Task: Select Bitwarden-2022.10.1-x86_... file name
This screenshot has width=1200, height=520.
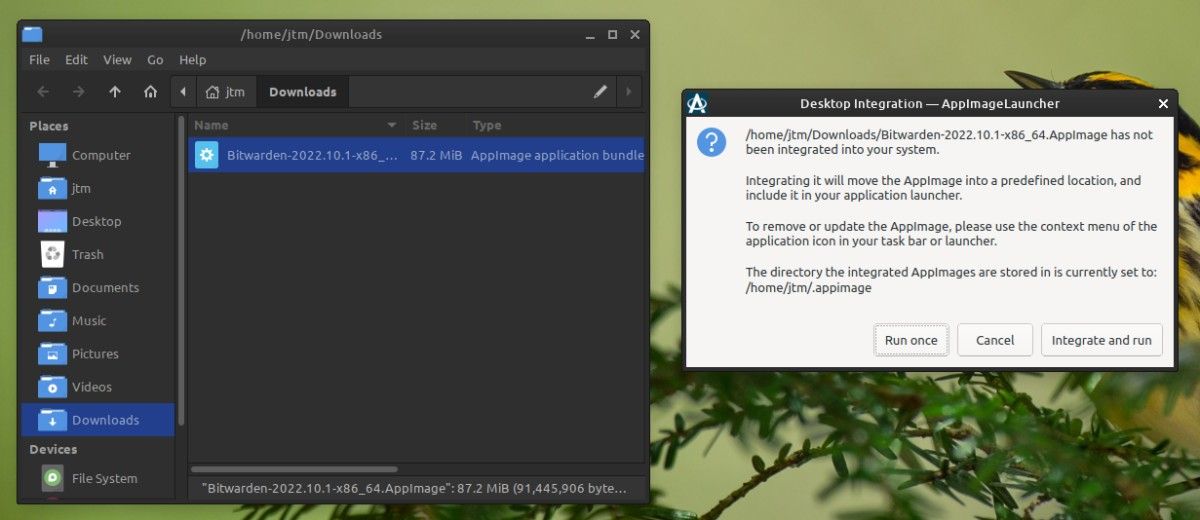Action: click(x=313, y=155)
